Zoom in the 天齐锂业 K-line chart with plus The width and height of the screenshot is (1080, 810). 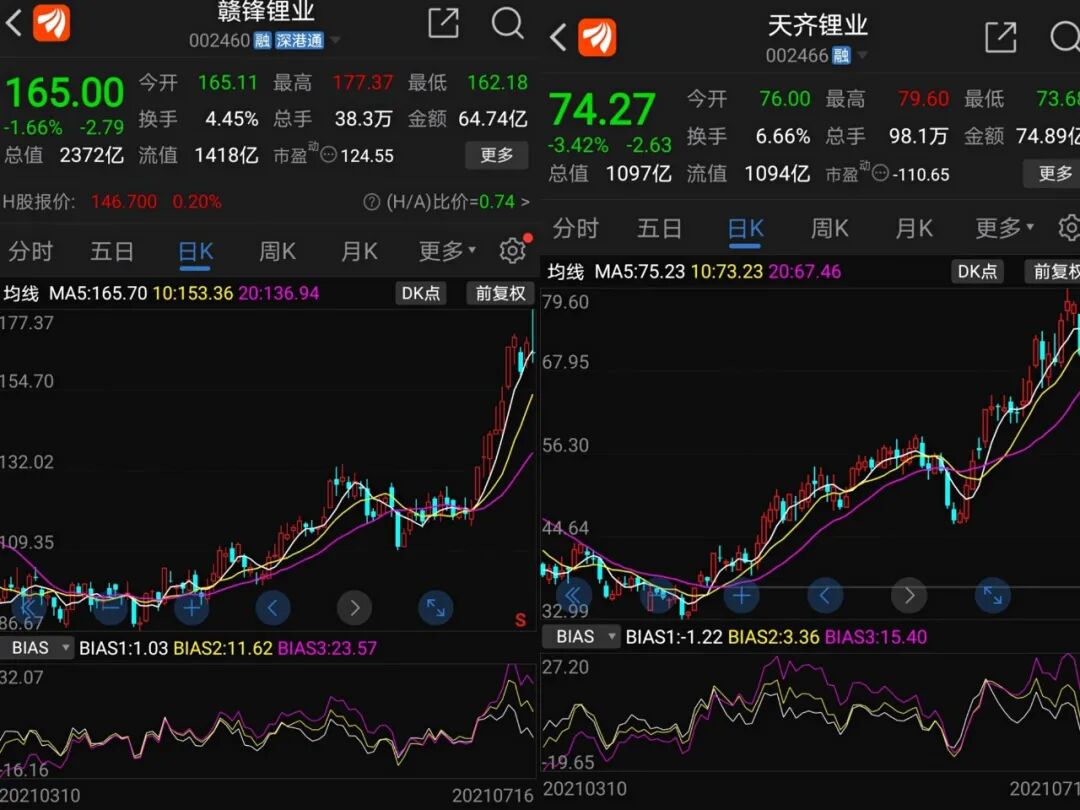point(741,595)
